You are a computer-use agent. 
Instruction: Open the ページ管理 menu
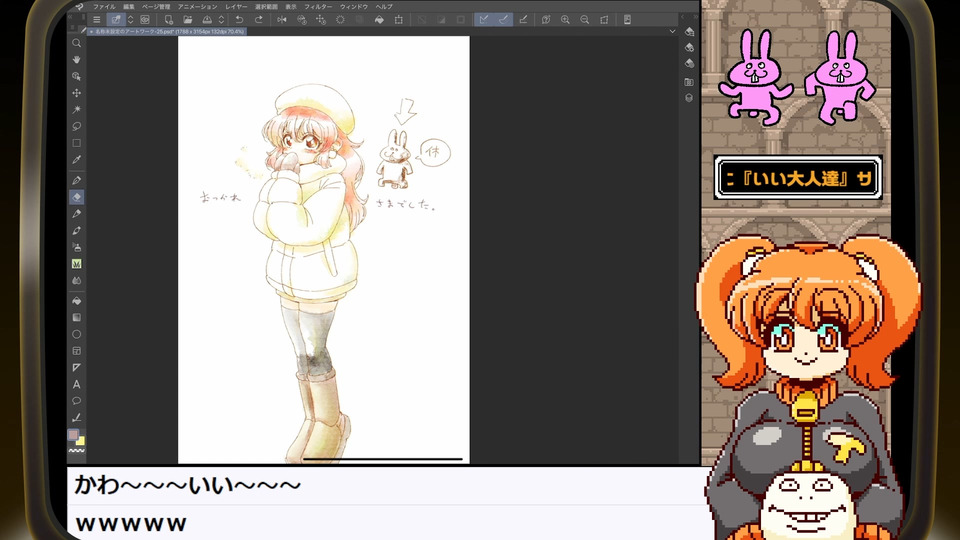156,7
